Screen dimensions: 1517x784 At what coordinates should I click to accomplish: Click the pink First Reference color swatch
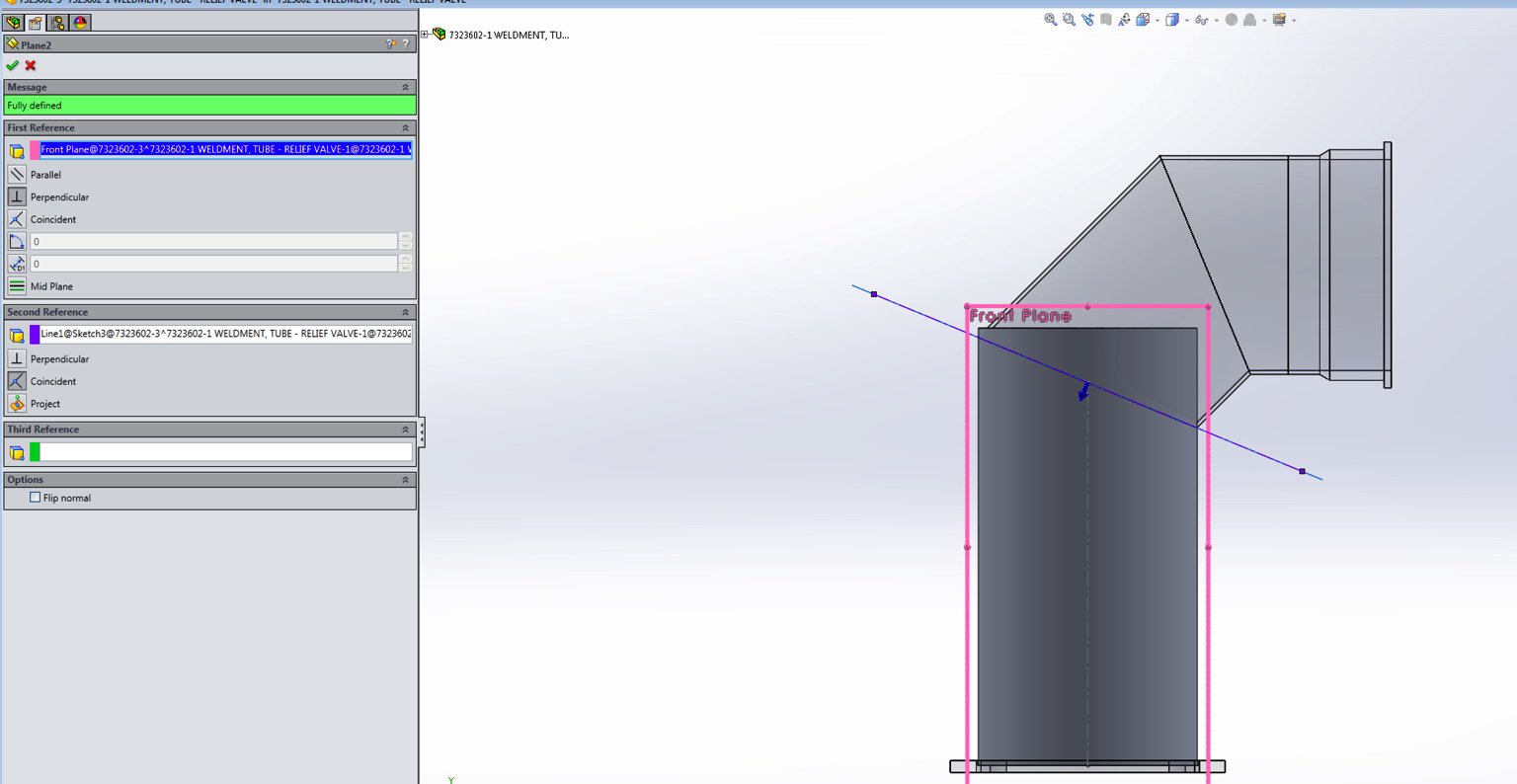35,150
